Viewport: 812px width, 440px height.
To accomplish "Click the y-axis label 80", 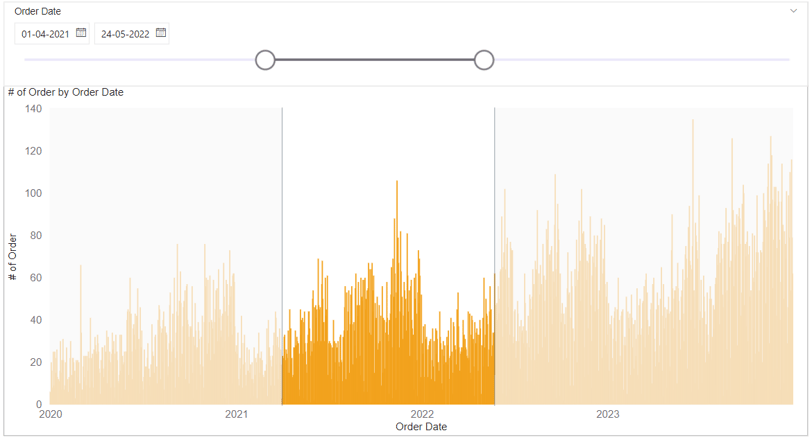I will pyautogui.click(x=36, y=236).
